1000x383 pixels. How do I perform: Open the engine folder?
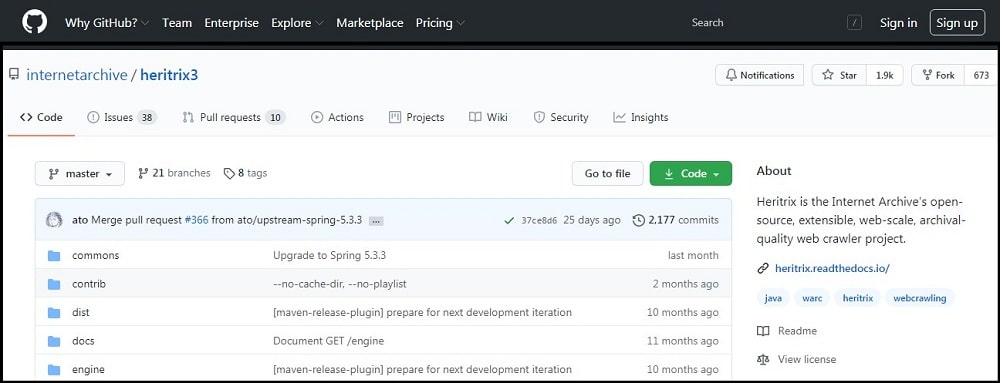pos(89,370)
